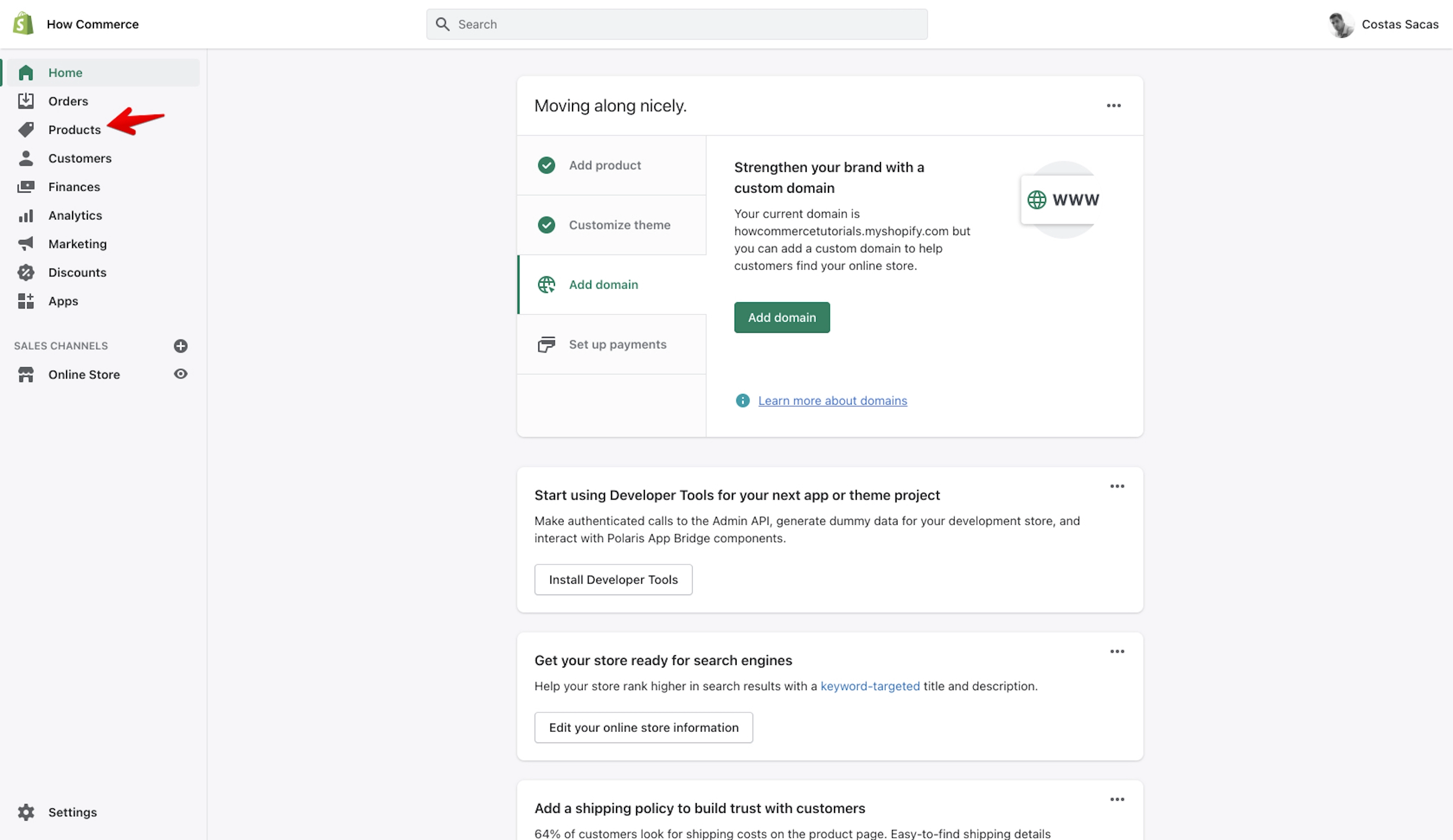This screenshot has height=840, width=1453.
Task: Click the card icon beside Set up payments
Action: (546, 345)
